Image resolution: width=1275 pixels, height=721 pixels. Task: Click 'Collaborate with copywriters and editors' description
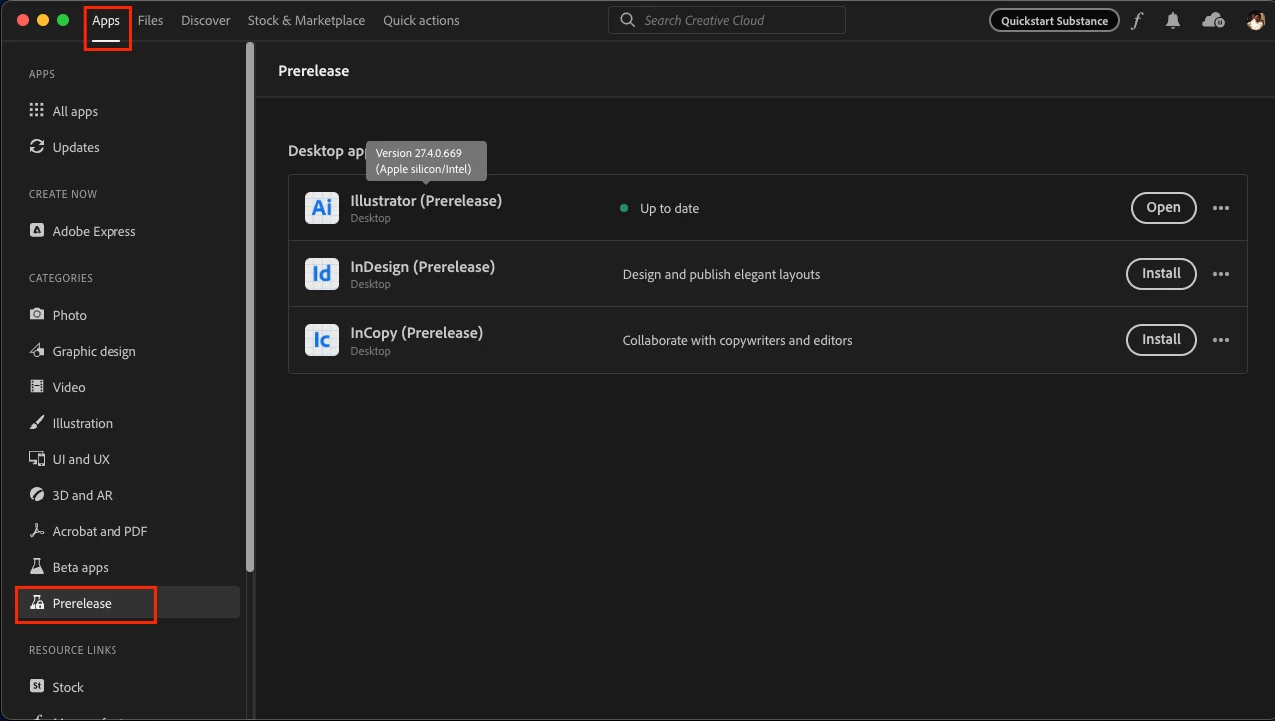tap(737, 341)
